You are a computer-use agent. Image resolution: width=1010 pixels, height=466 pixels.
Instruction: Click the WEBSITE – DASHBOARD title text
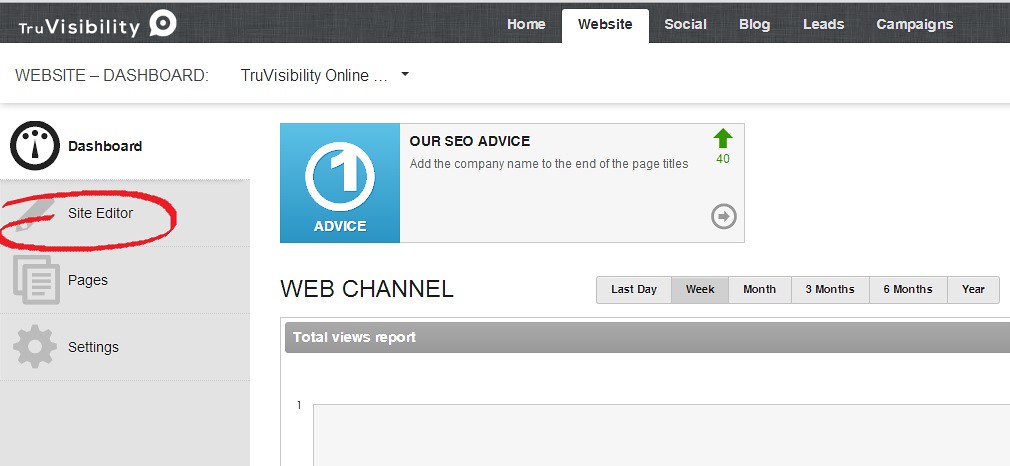coord(112,75)
